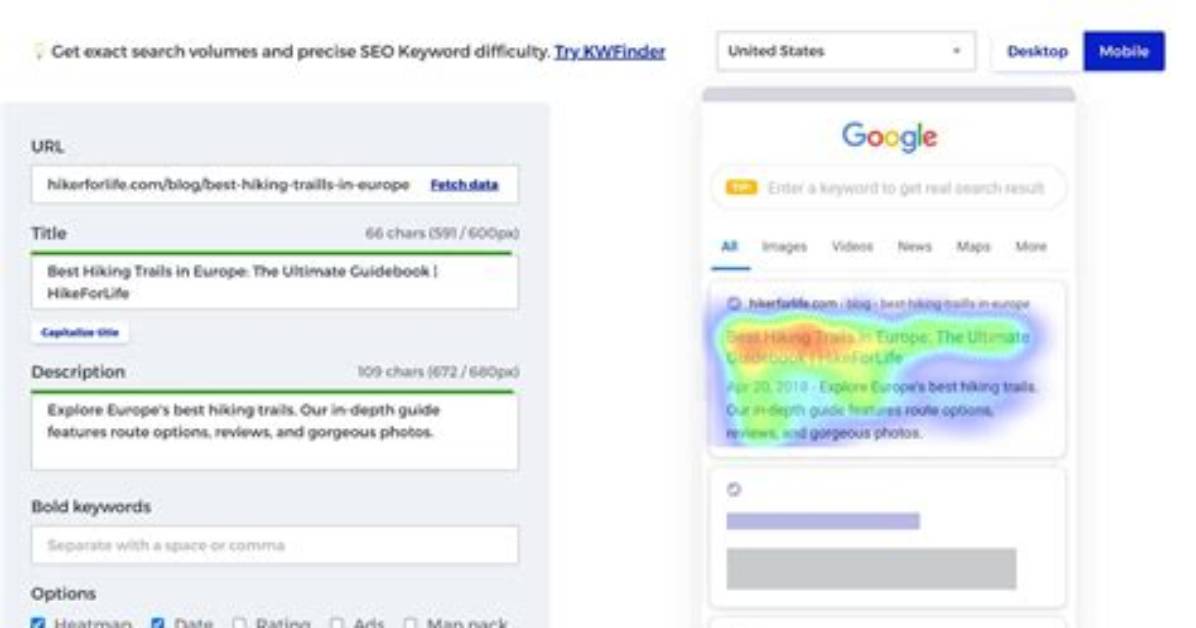Open the More tab in preview
The image size is (1196, 628).
[x=1030, y=246]
